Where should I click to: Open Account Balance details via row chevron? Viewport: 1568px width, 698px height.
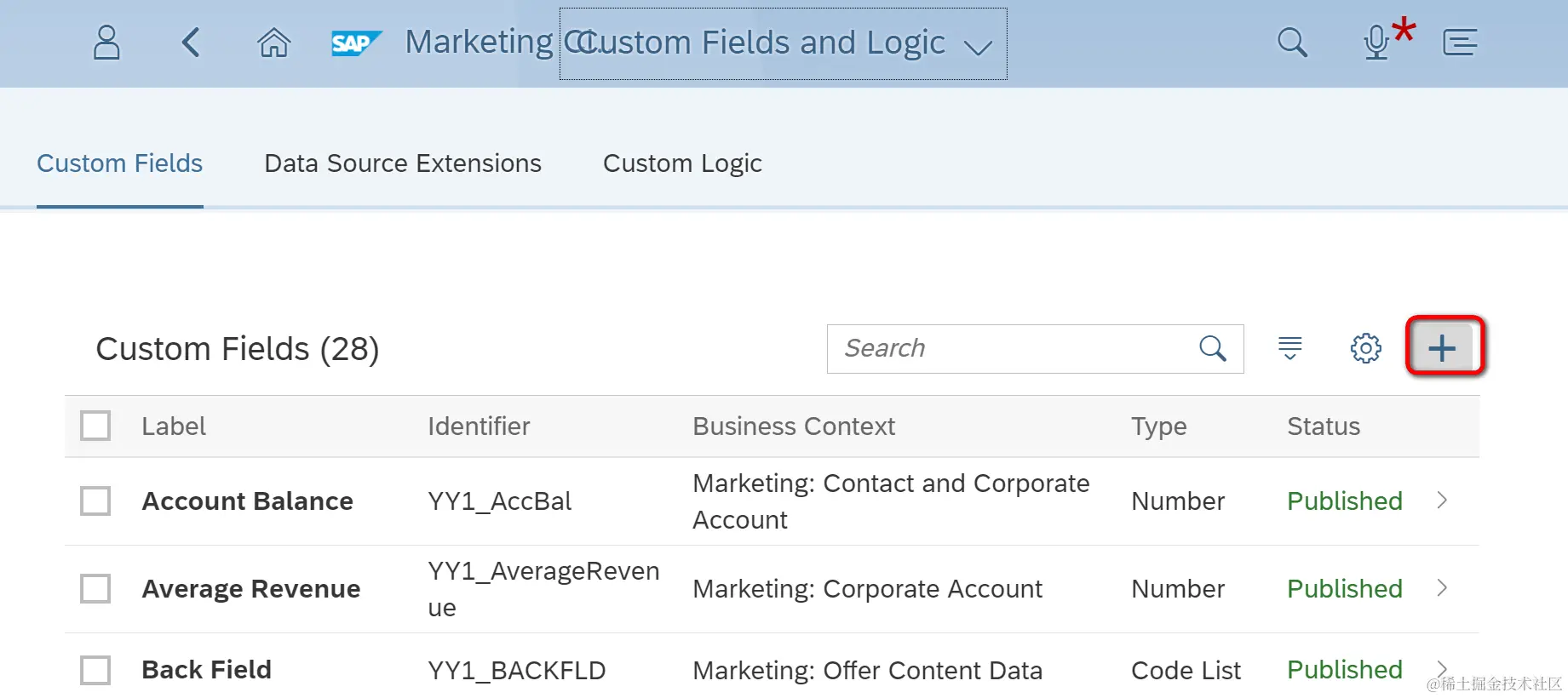pyautogui.click(x=1442, y=501)
